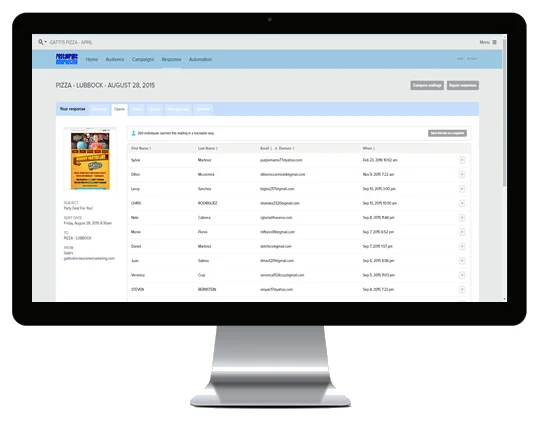Click the name Veronica
The width and height of the screenshot is (549, 422).
click(x=138, y=275)
